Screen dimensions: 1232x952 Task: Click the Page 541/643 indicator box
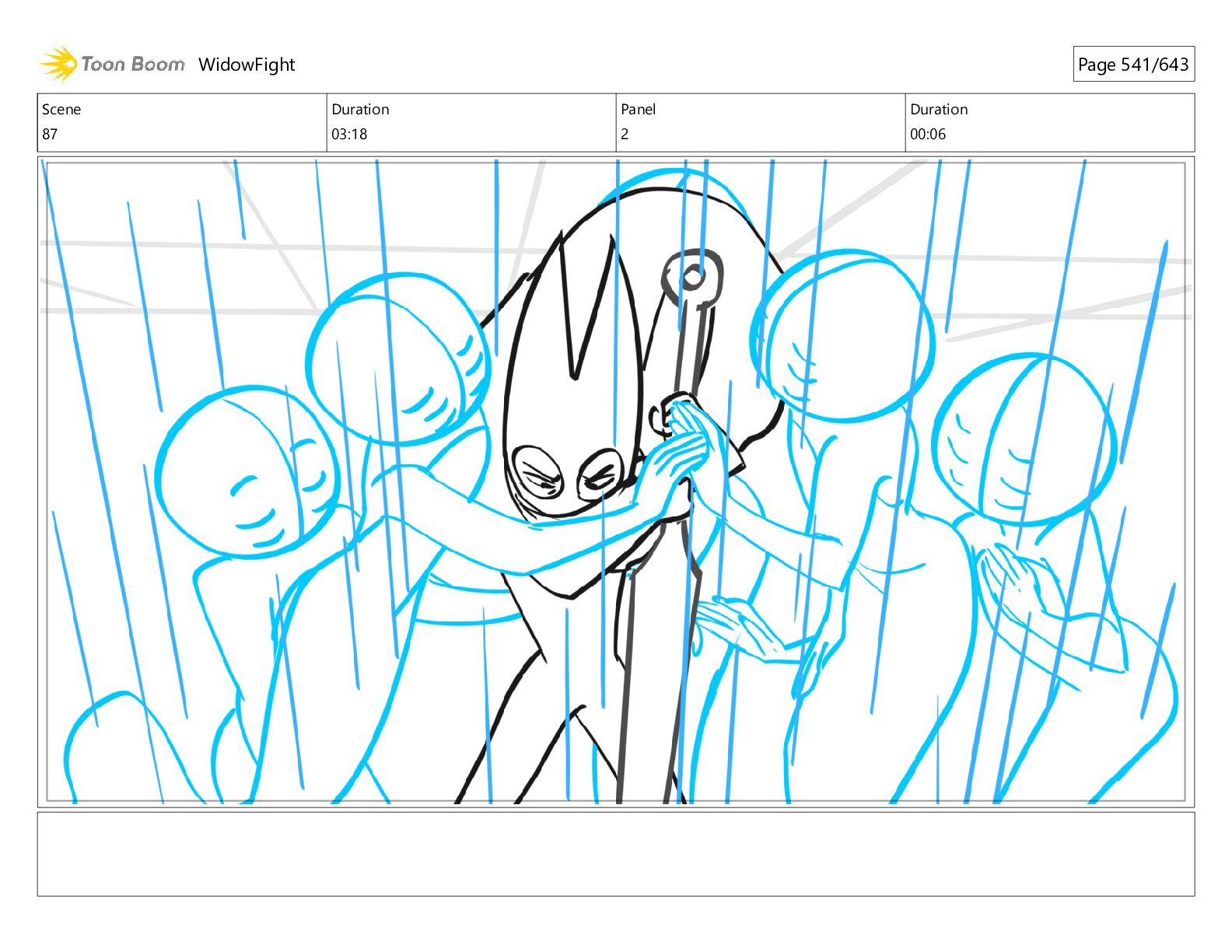point(1133,65)
